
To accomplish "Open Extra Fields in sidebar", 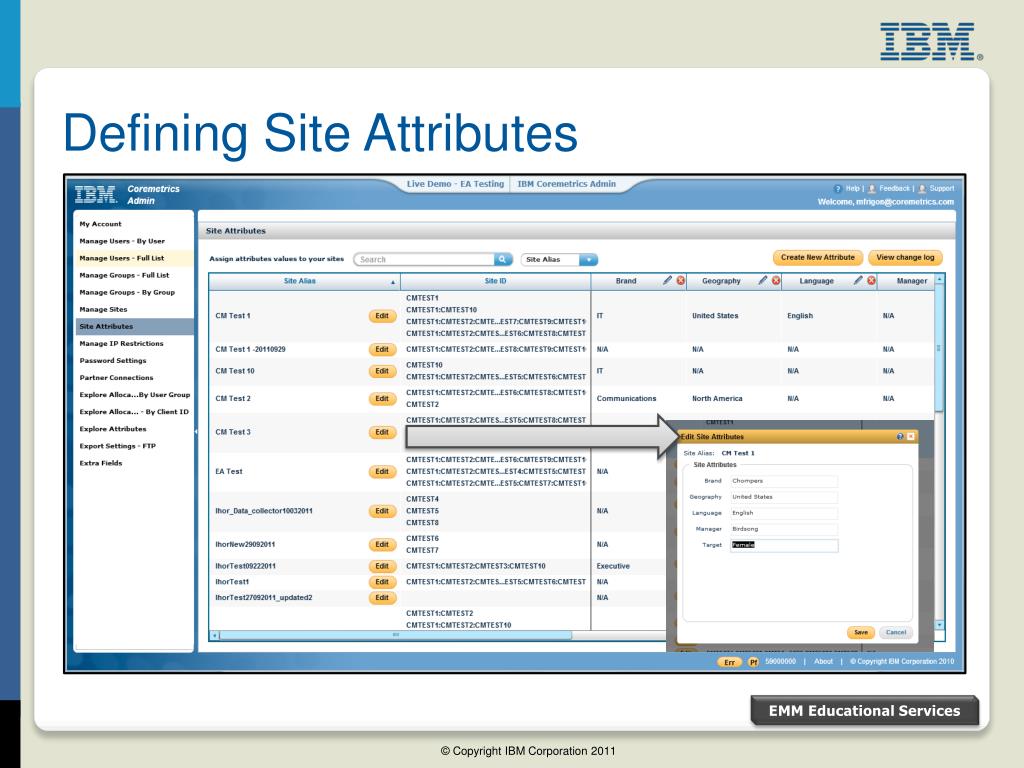I will (101, 462).
